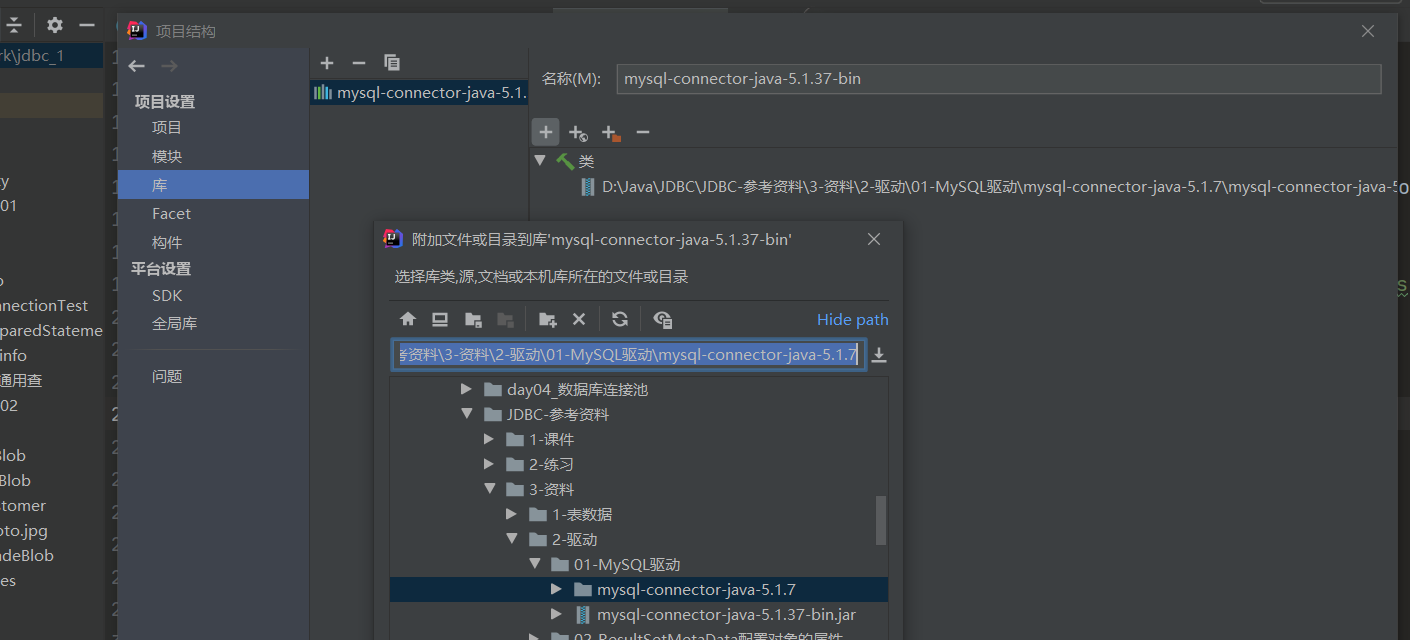
Task: Open Facet settings page
Action: [171, 213]
